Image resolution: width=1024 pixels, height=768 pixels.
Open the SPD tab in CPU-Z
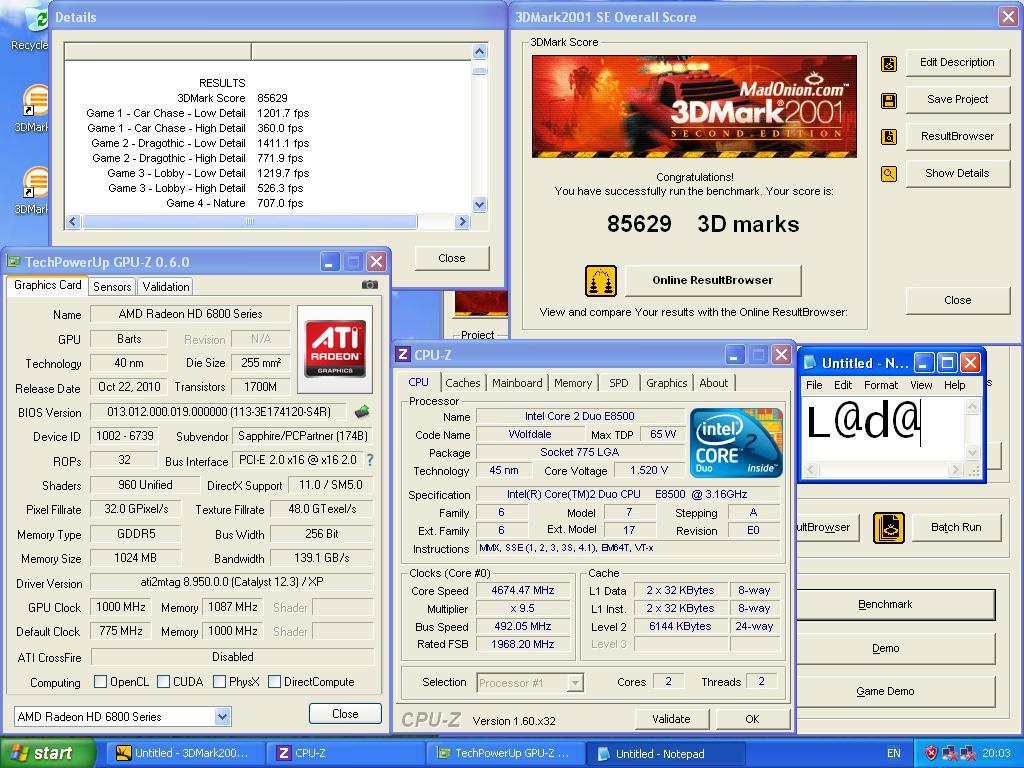click(x=618, y=383)
